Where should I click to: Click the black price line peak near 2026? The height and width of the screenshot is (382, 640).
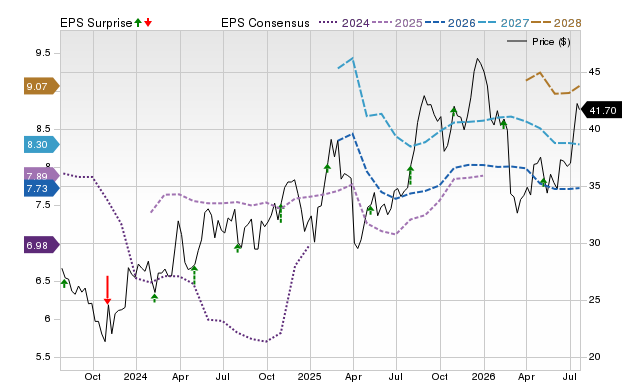click(x=477, y=59)
